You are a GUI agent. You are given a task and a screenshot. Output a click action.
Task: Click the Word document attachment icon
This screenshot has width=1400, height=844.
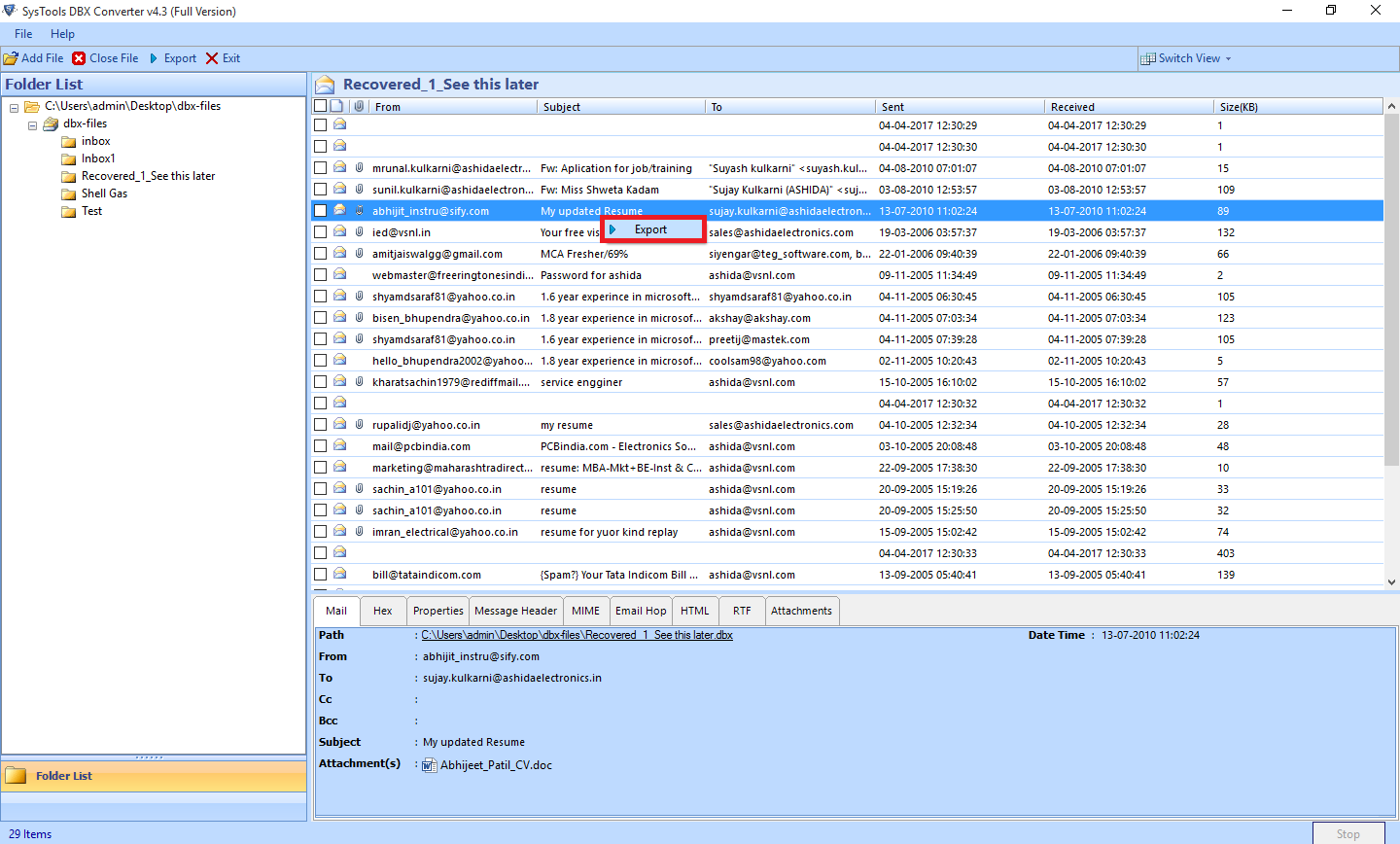click(x=430, y=765)
